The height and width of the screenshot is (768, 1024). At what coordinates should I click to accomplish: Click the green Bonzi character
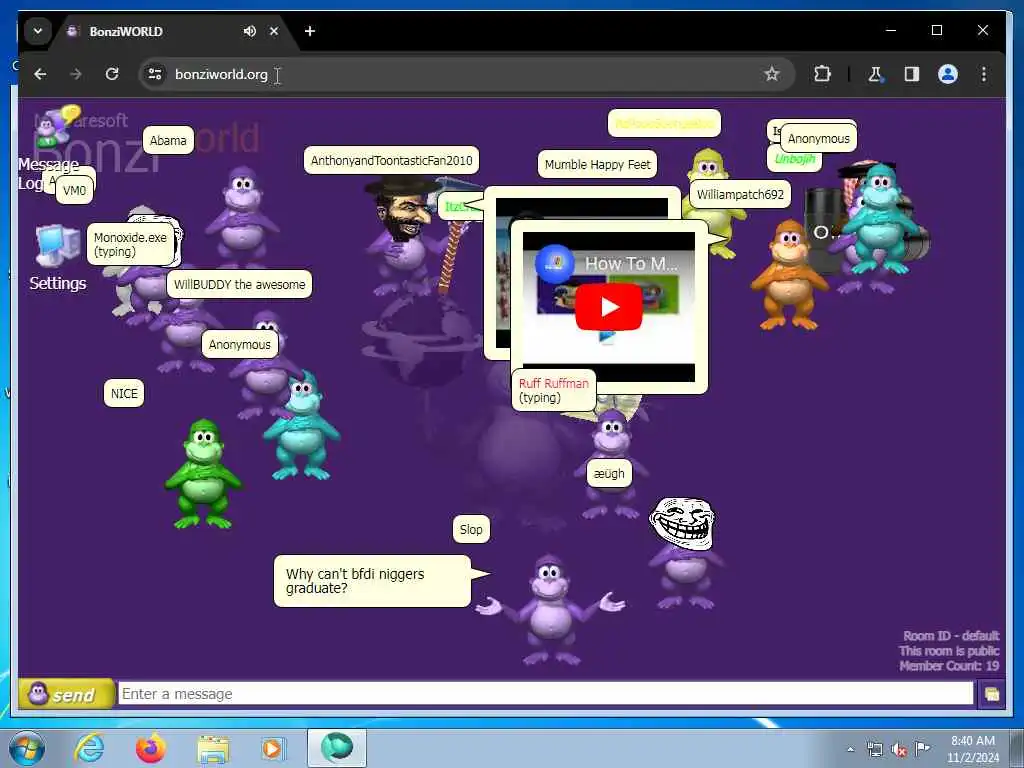click(202, 475)
